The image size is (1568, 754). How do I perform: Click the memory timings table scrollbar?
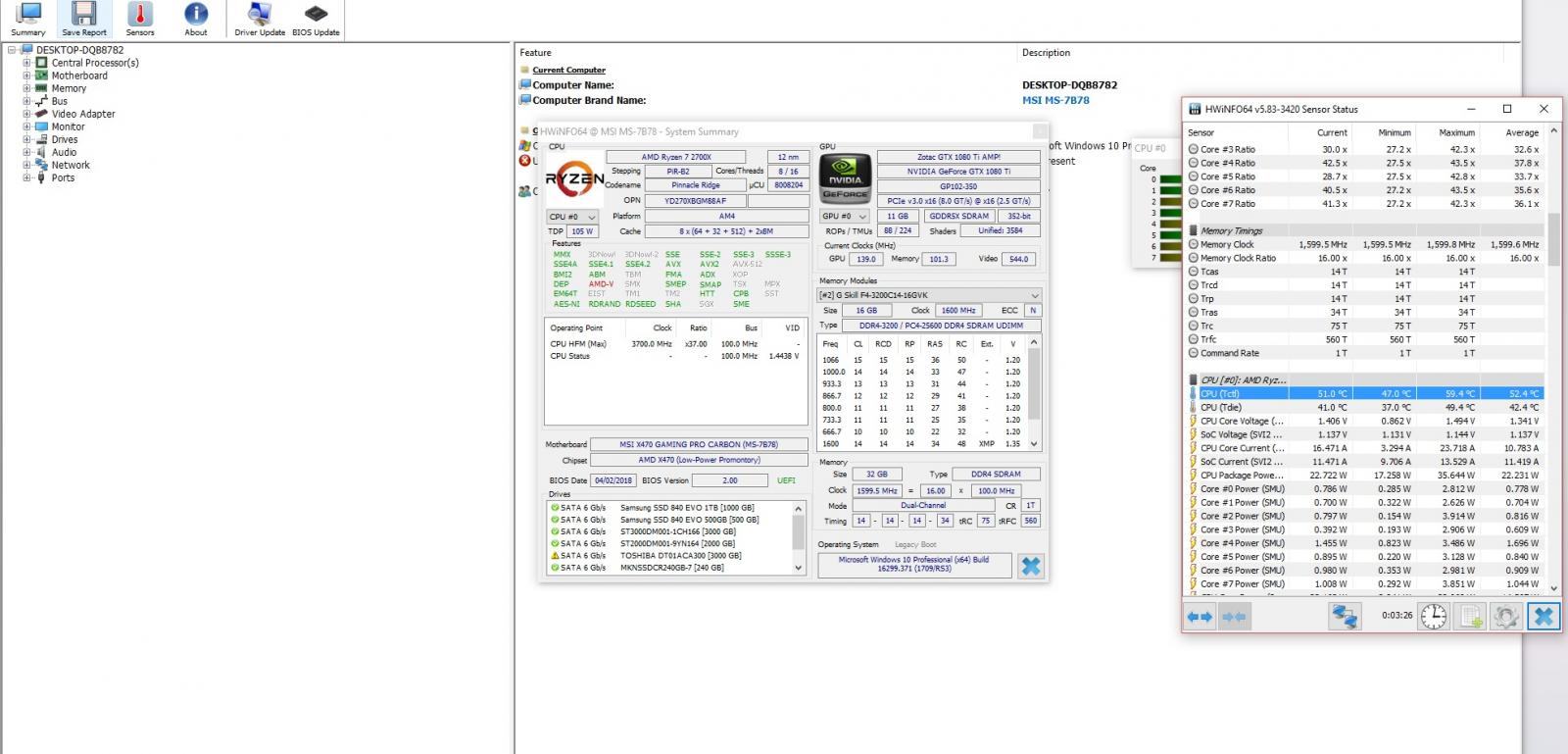1035,392
